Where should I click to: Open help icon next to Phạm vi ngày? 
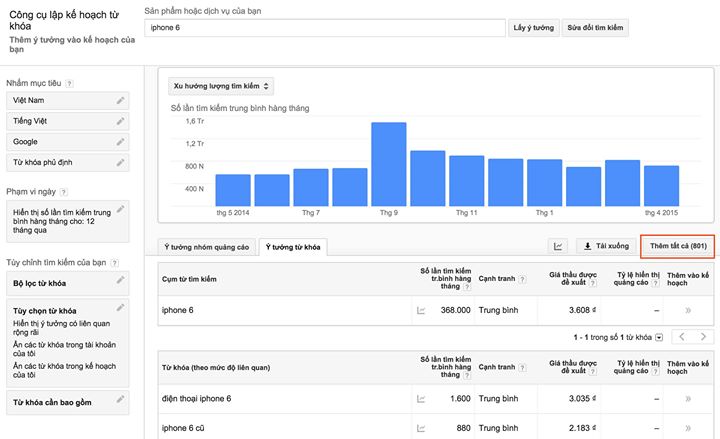(x=64, y=192)
